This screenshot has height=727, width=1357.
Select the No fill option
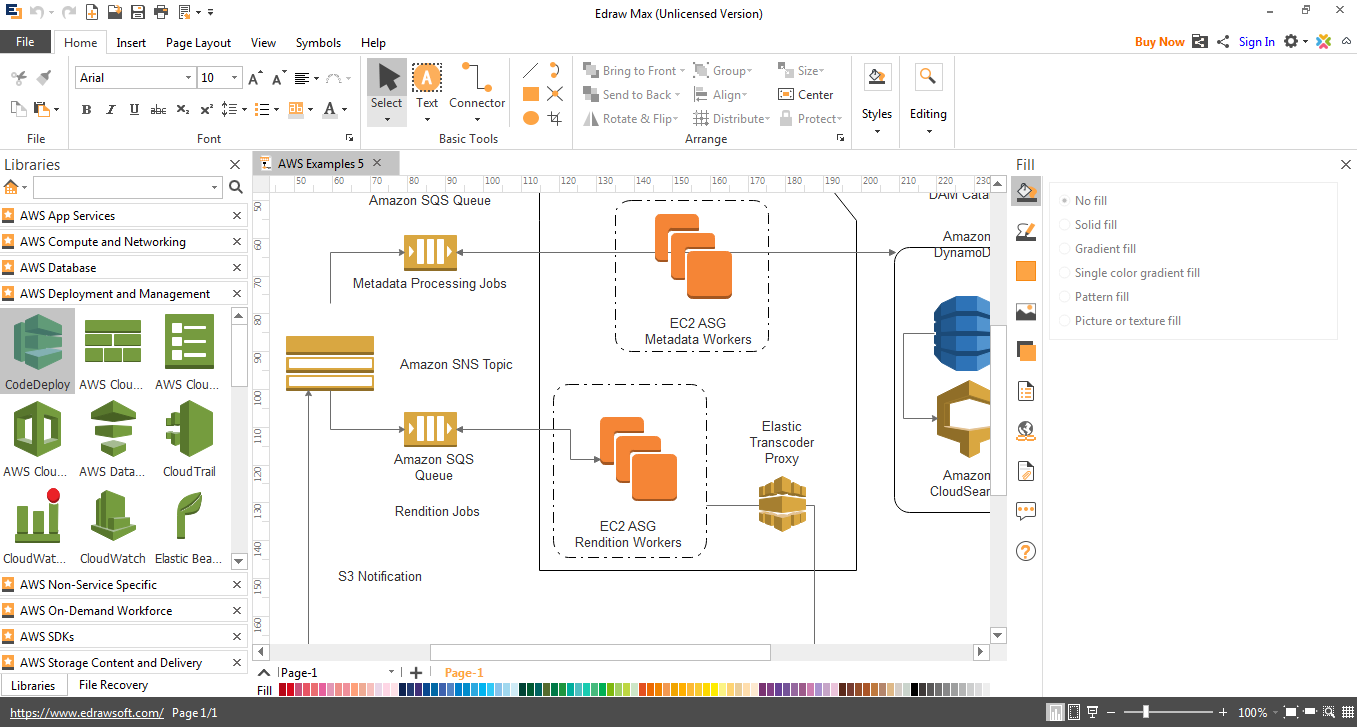click(1083, 201)
